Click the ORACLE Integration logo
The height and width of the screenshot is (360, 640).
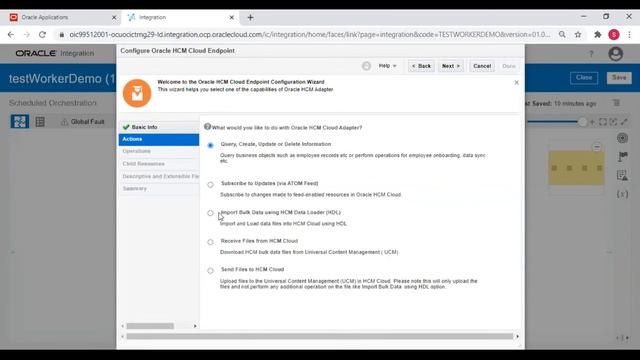[55, 53]
